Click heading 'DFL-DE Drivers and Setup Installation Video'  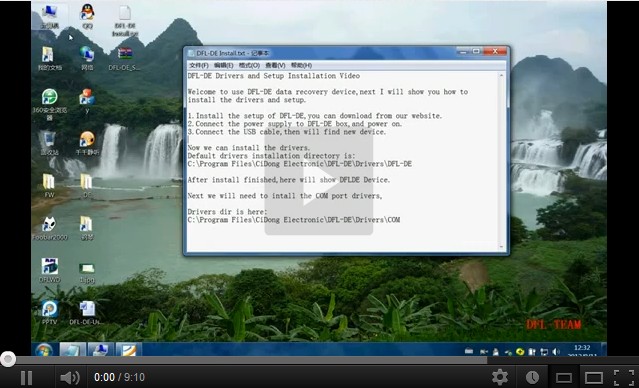274,76
